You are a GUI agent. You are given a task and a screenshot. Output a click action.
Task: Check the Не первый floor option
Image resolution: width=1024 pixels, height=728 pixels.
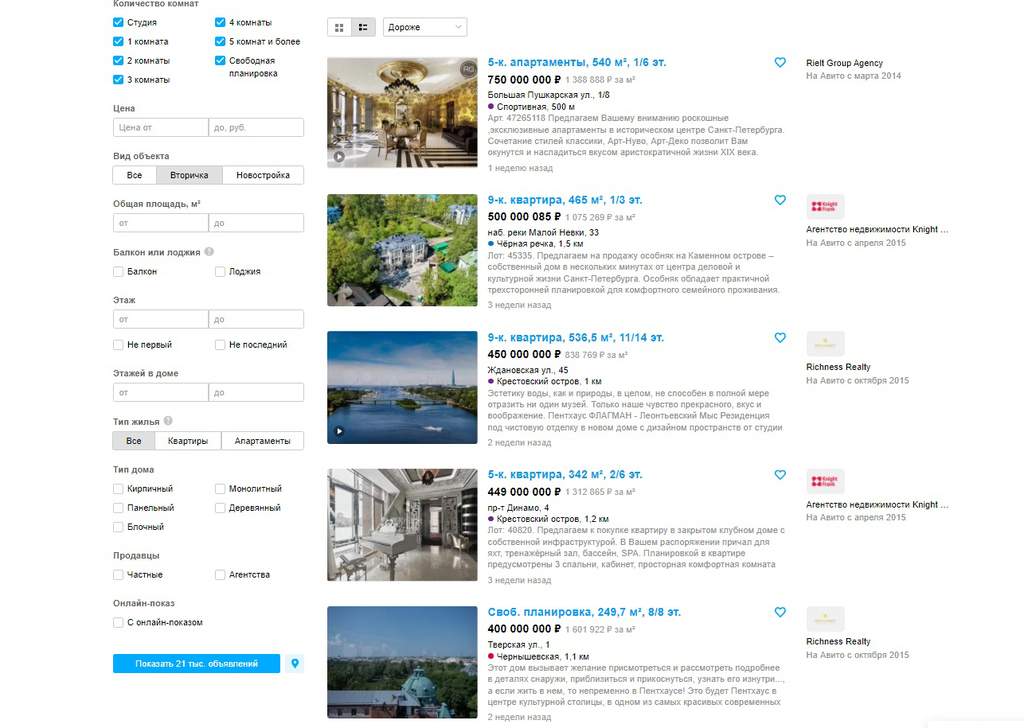click(118, 345)
